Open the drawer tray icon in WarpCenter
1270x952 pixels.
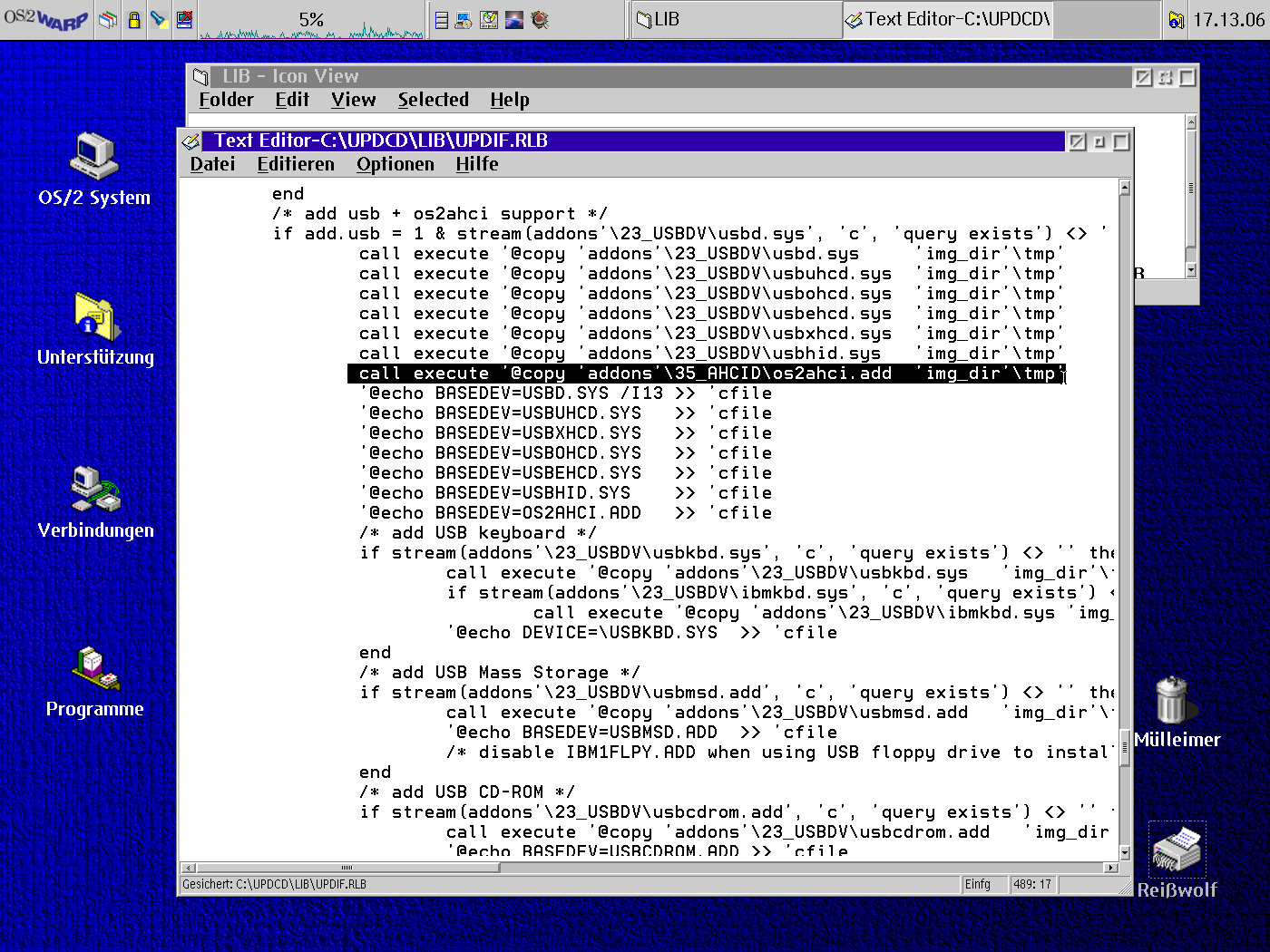point(442,20)
